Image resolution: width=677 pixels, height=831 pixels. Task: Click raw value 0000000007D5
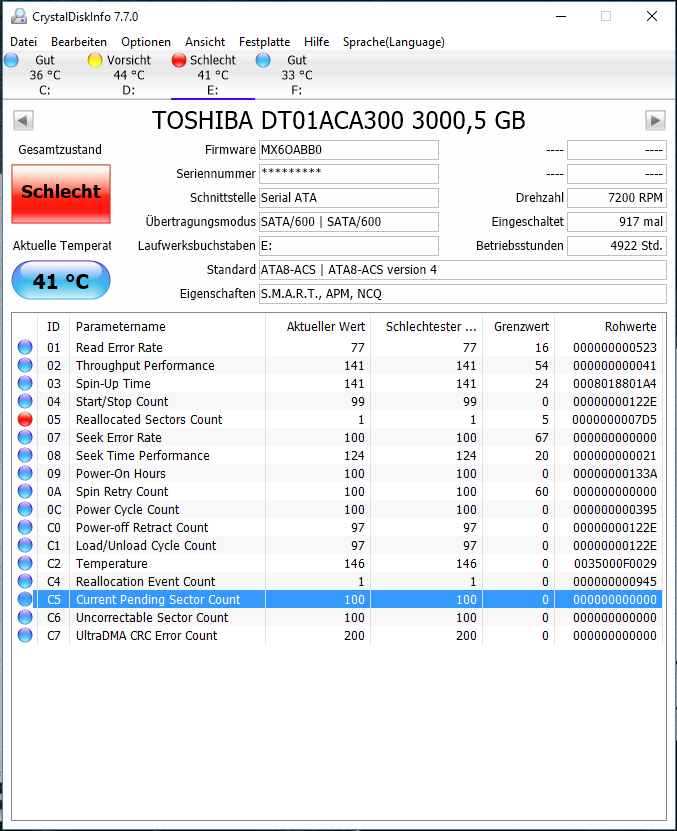pos(614,420)
